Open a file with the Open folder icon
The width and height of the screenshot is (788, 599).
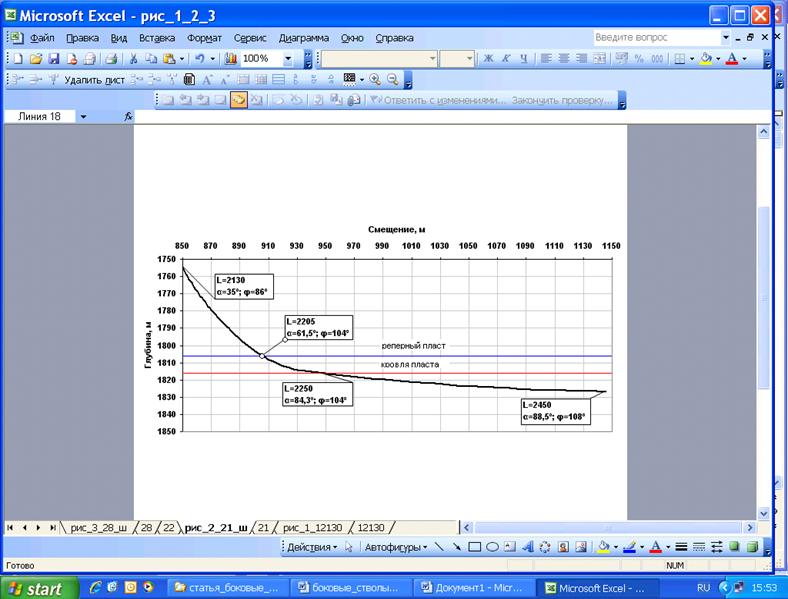tap(36, 59)
